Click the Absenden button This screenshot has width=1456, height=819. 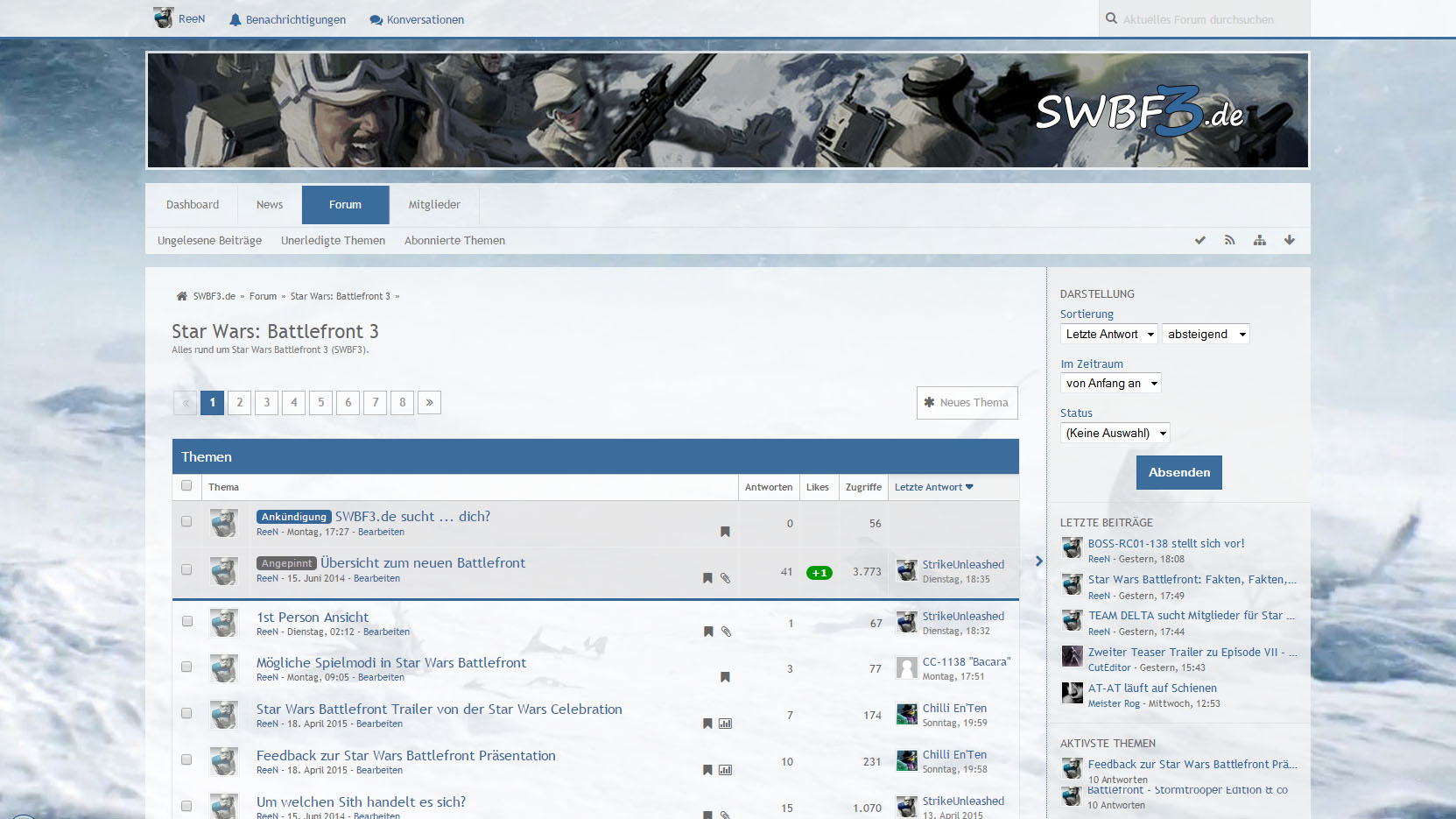[1178, 472]
